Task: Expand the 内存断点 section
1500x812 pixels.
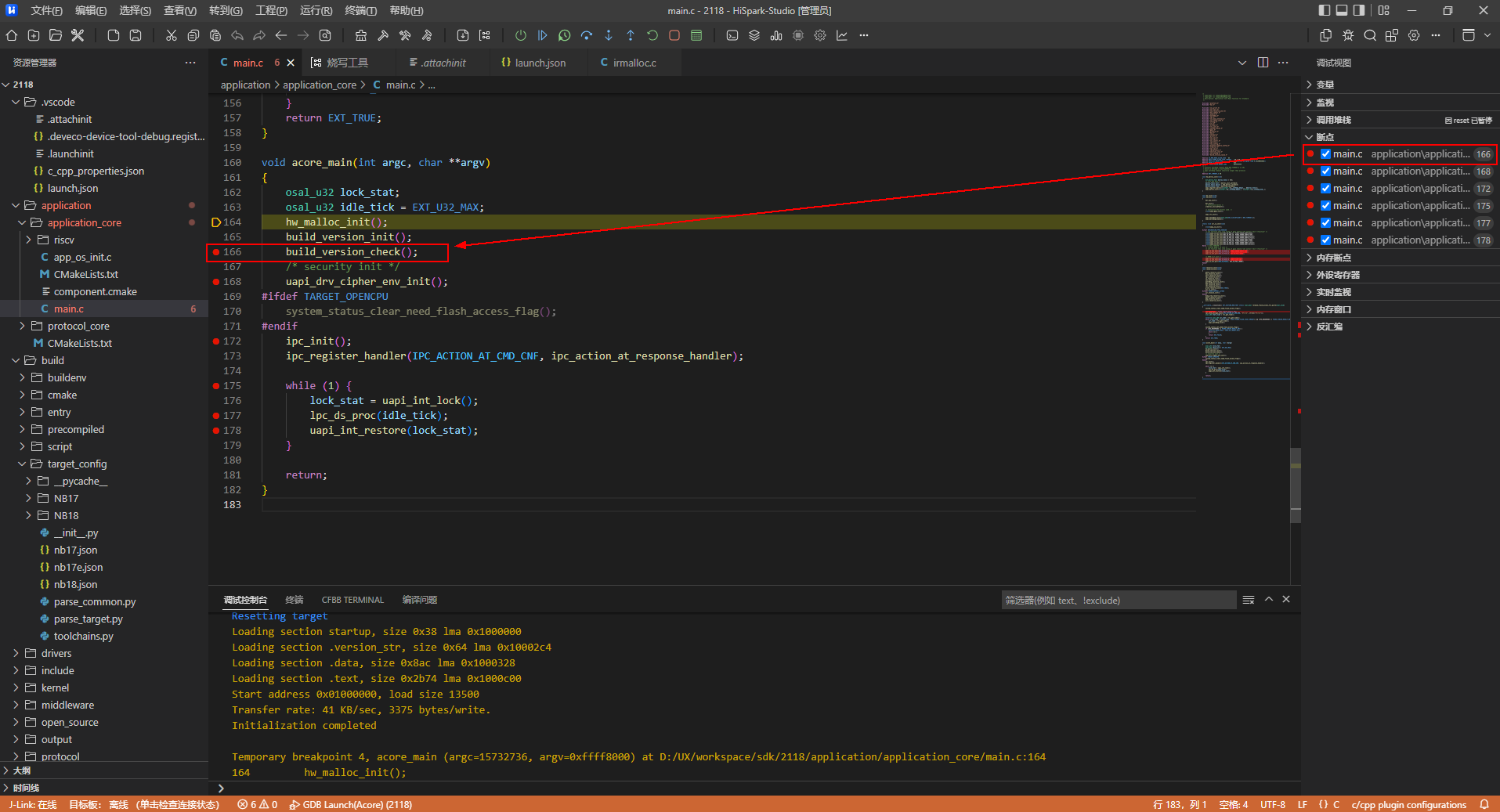Action: pos(1333,258)
